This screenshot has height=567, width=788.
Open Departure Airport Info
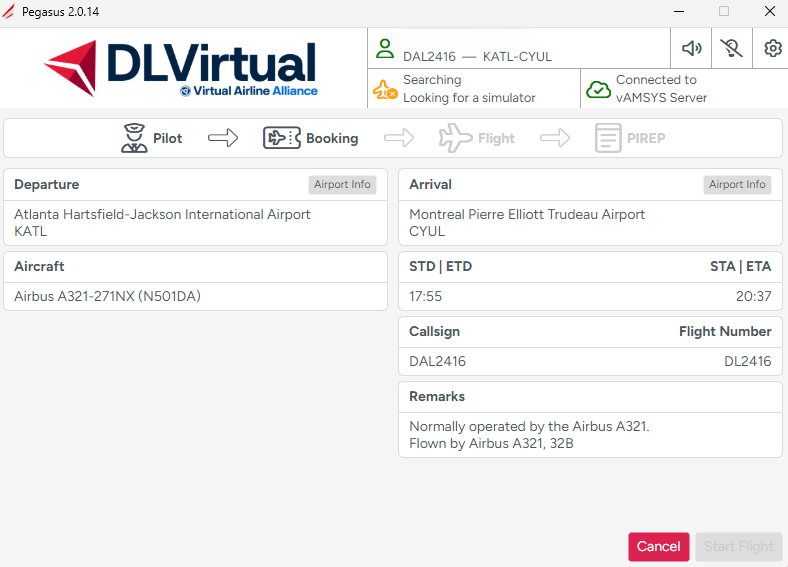(x=342, y=184)
